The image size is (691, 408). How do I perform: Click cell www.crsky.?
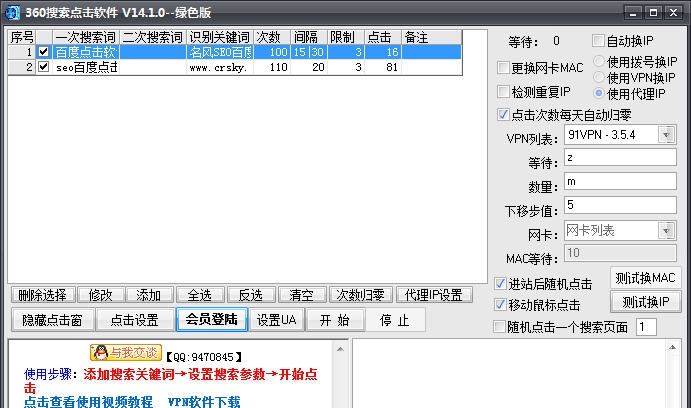(x=220, y=67)
